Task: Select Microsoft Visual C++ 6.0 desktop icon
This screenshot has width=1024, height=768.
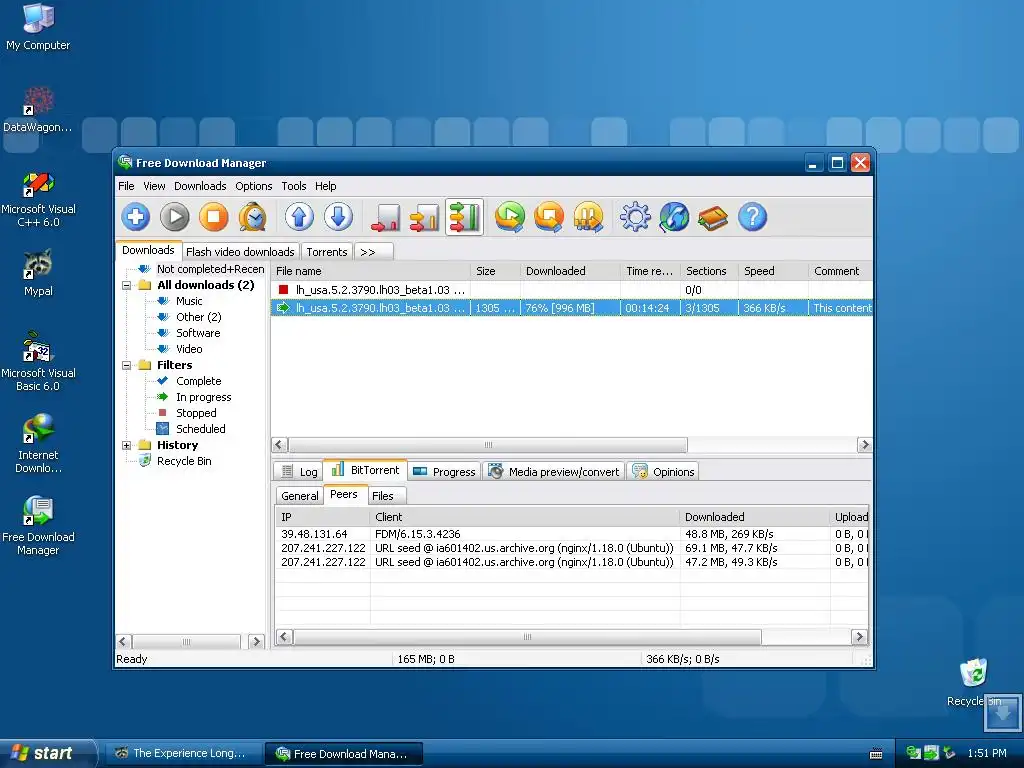Action: point(38,200)
